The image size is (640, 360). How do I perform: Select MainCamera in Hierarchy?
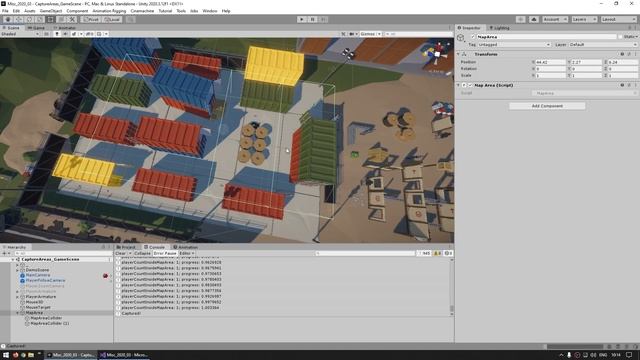tap(38, 275)
